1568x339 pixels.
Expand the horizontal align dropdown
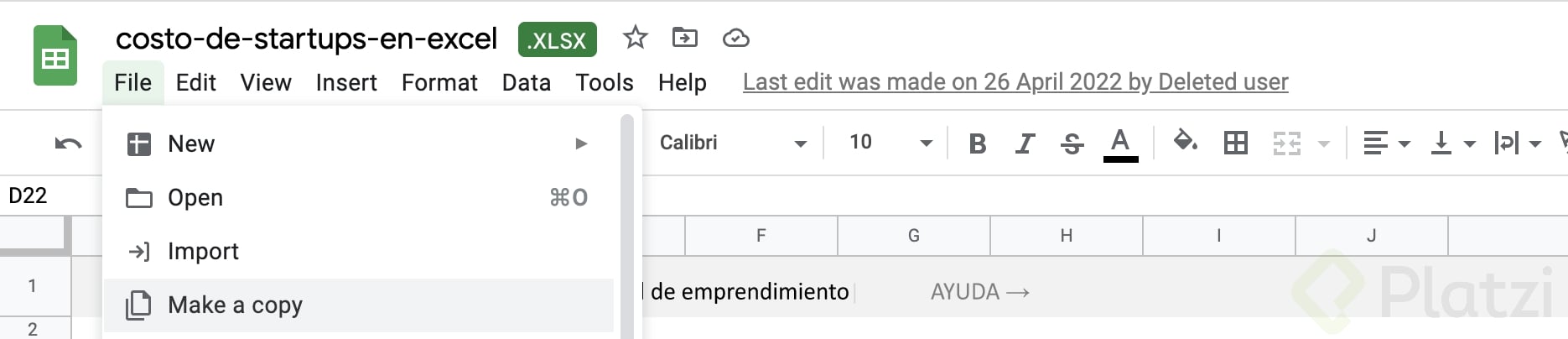1386,143
